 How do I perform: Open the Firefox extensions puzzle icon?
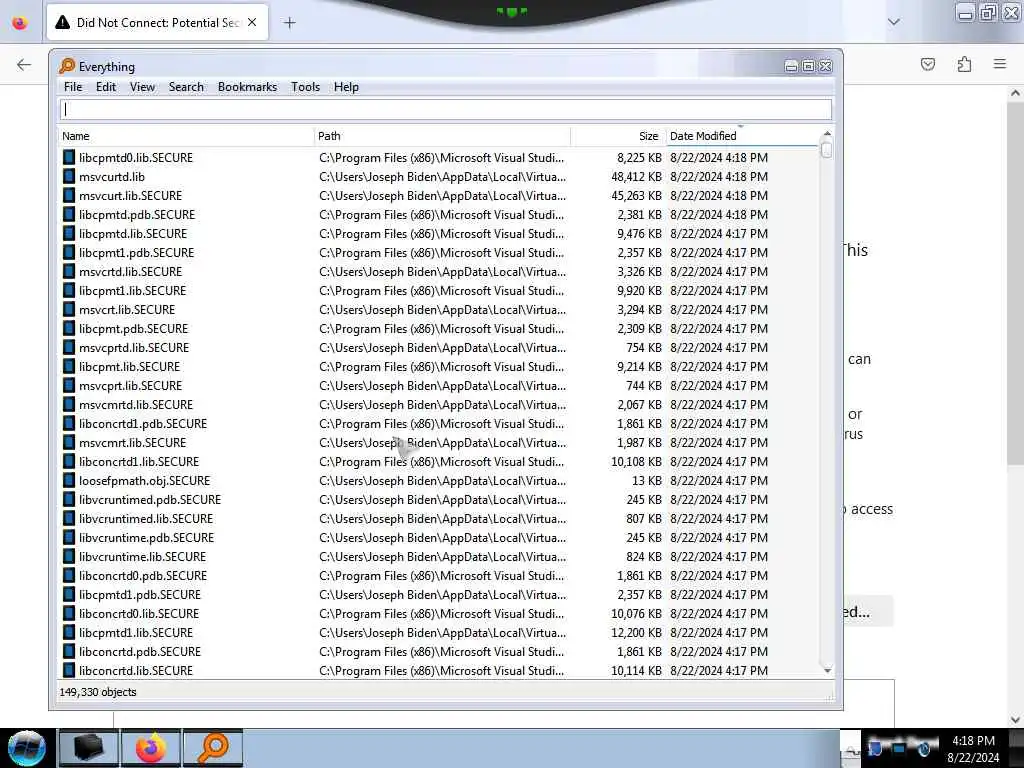pyautogui.click(x=964, y=64)
